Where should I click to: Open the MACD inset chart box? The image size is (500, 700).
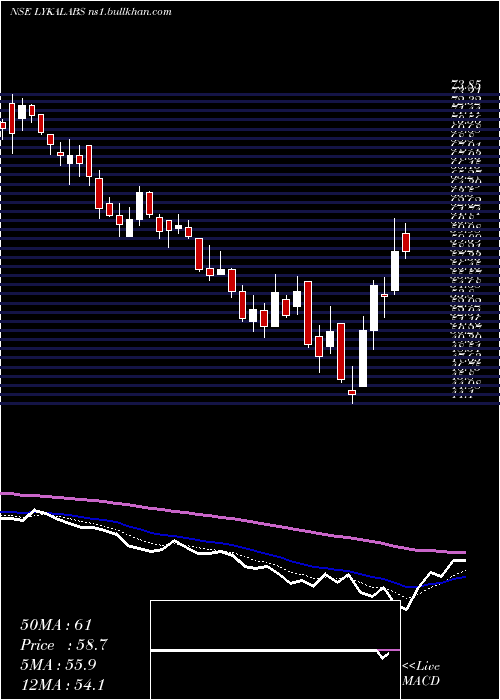coord(275,650)
